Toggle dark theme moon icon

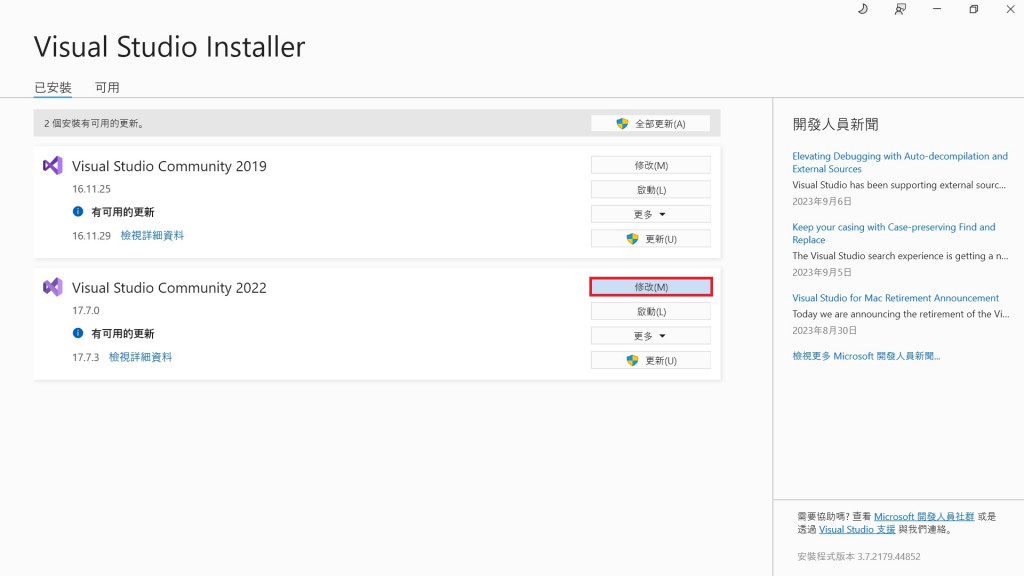pos(863,9)
